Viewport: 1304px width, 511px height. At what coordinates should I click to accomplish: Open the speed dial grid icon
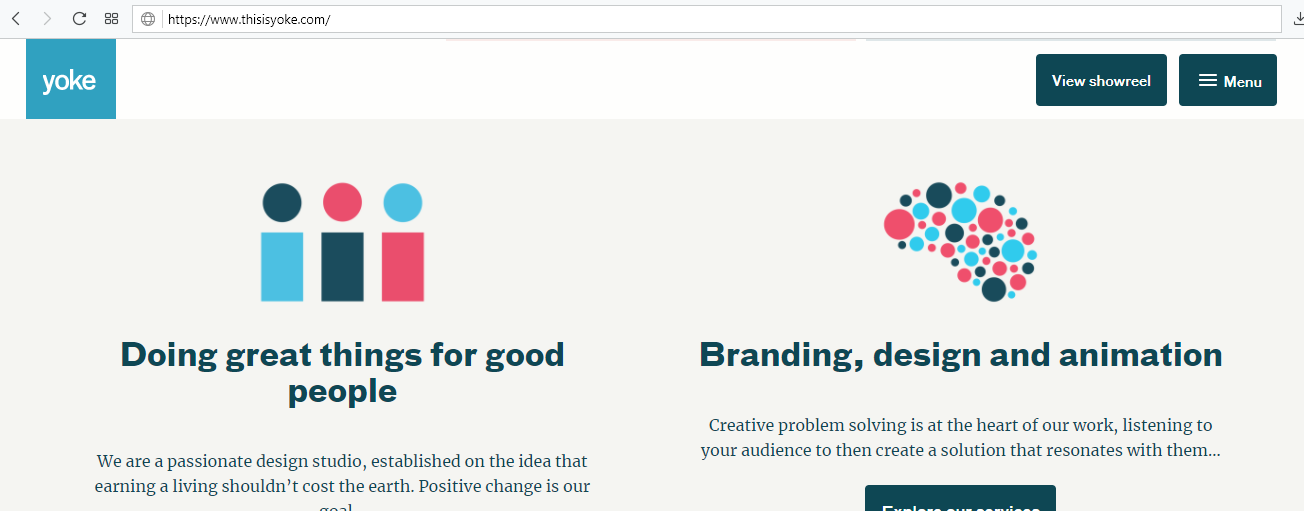click(x=111, y=19)
